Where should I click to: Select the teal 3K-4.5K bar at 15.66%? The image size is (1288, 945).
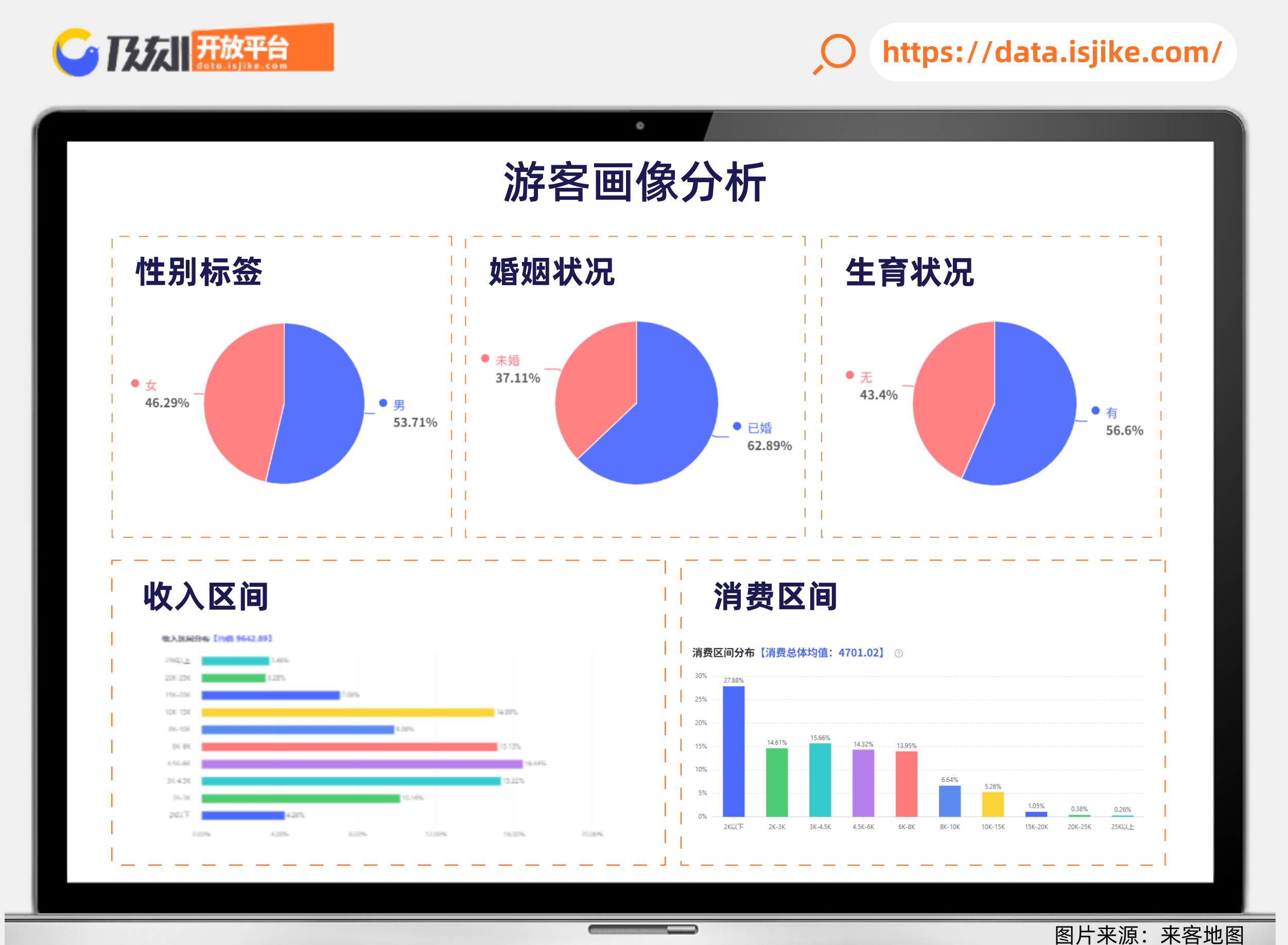coord(820,779)
